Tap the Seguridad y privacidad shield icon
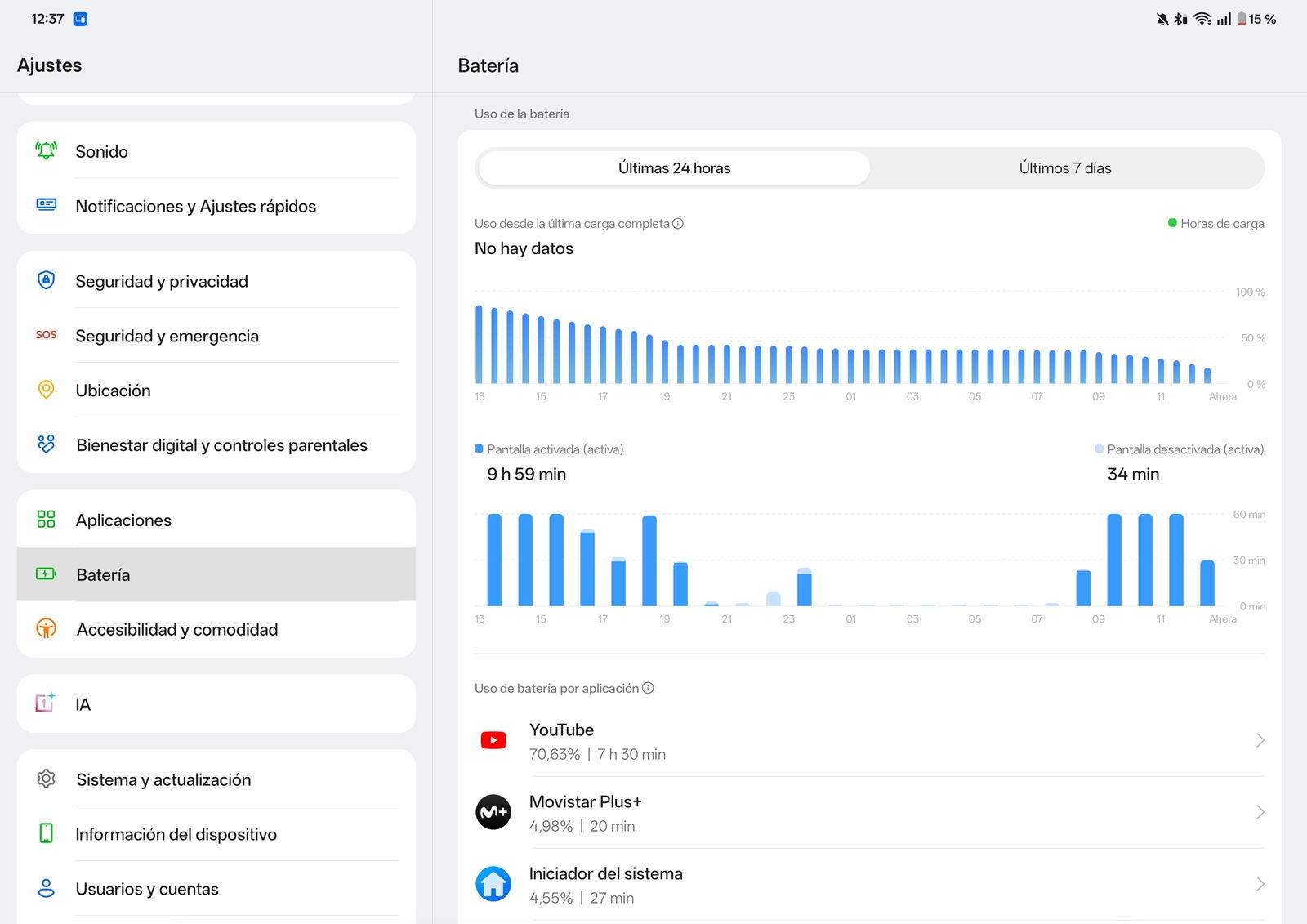The width and height of the screenshot is (1307, 924). 47,280
